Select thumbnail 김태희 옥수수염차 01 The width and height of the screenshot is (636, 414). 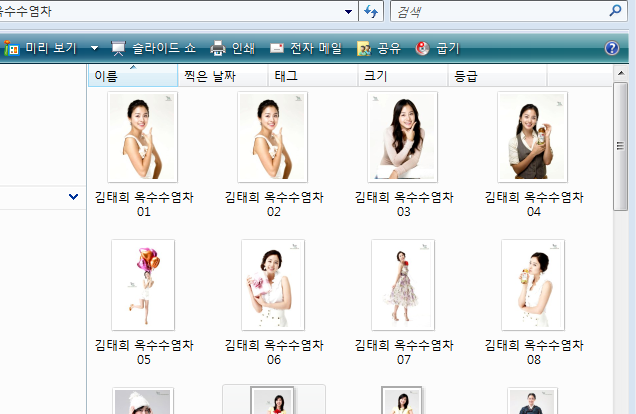click(142, 137)
